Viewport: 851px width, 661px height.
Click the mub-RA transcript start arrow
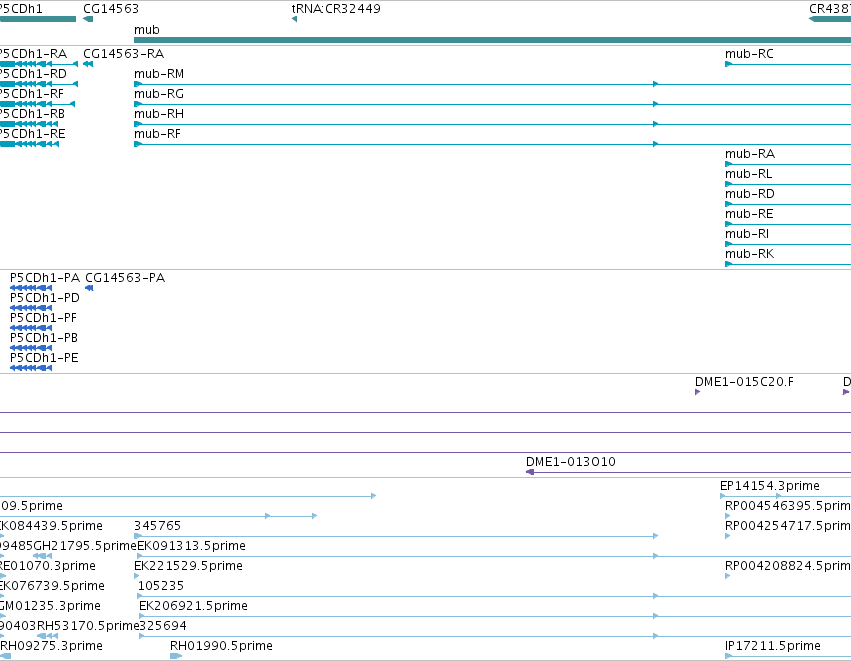[728, 164]
